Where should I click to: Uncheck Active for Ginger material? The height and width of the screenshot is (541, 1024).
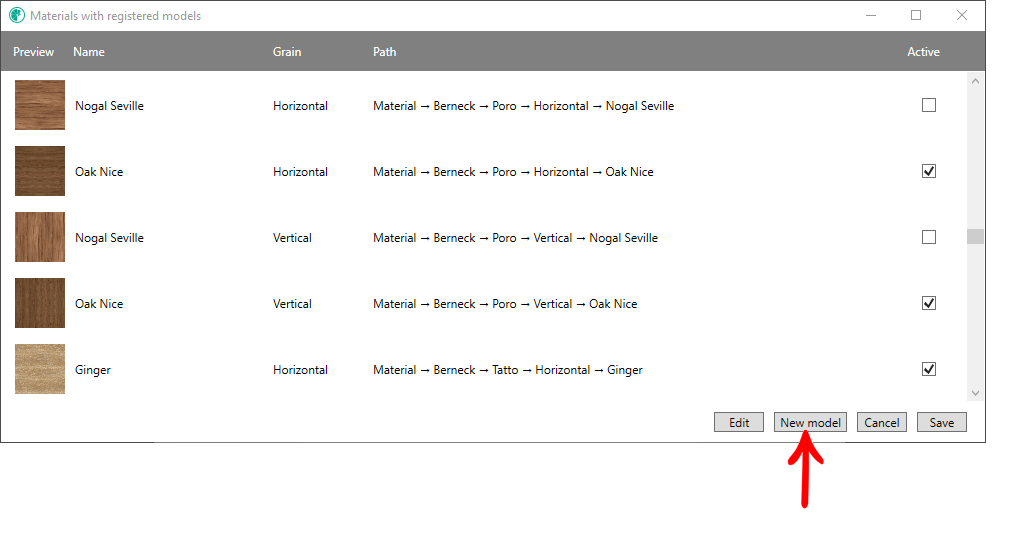(928, 369)
